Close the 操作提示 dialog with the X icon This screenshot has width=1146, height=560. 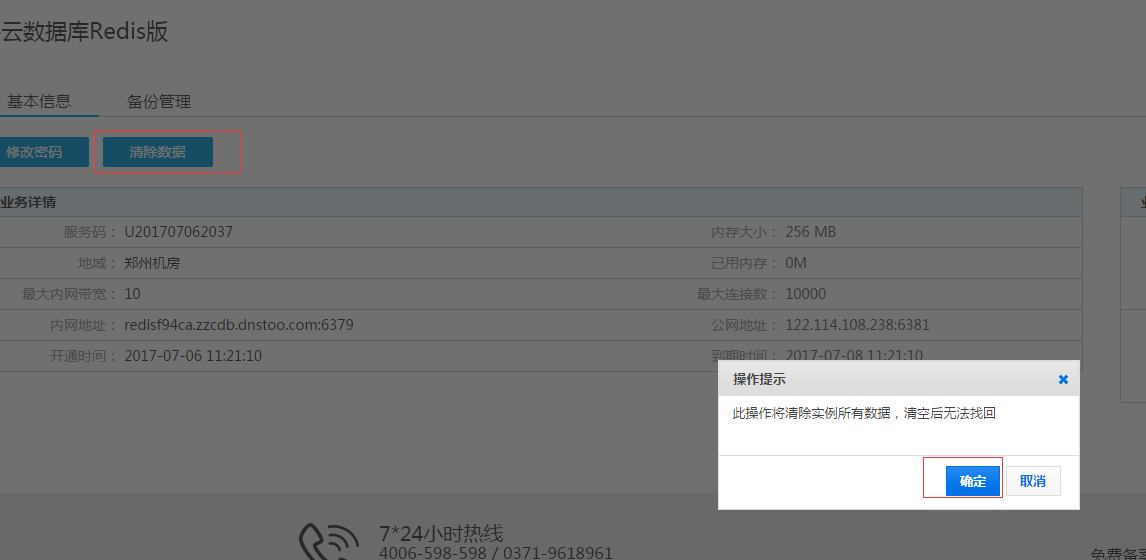tap(1063, 380)
